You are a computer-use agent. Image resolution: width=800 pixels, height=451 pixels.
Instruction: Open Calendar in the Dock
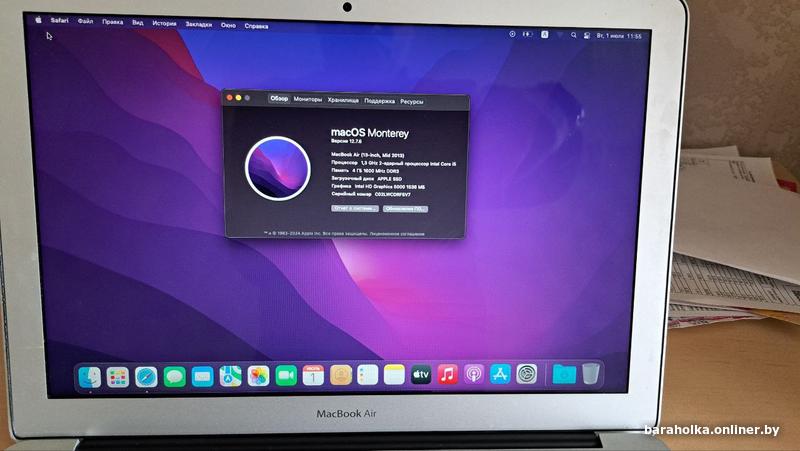click(313, 375)
